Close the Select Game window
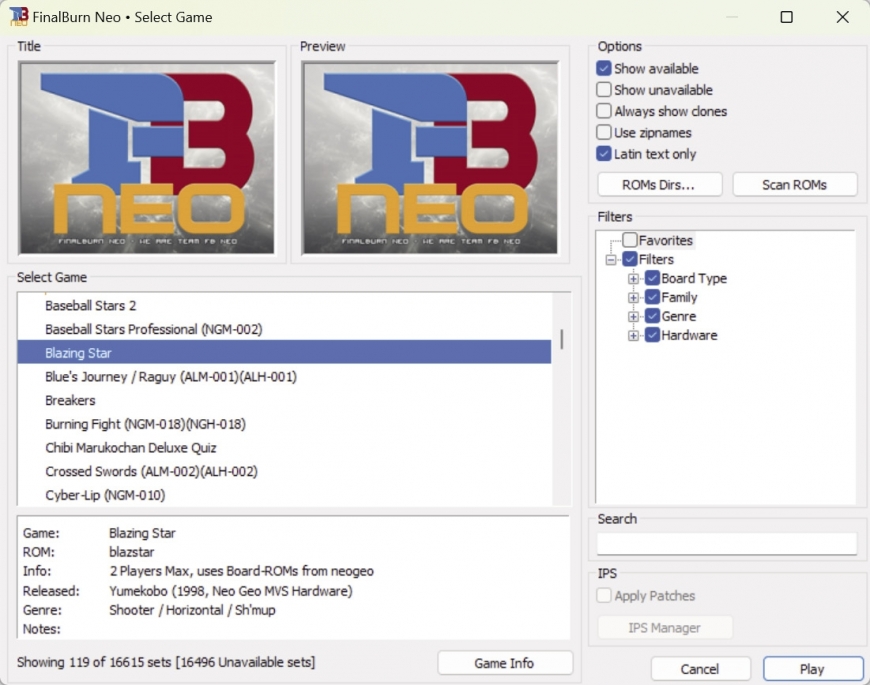 pyautogui.click(x=842, y=17)
